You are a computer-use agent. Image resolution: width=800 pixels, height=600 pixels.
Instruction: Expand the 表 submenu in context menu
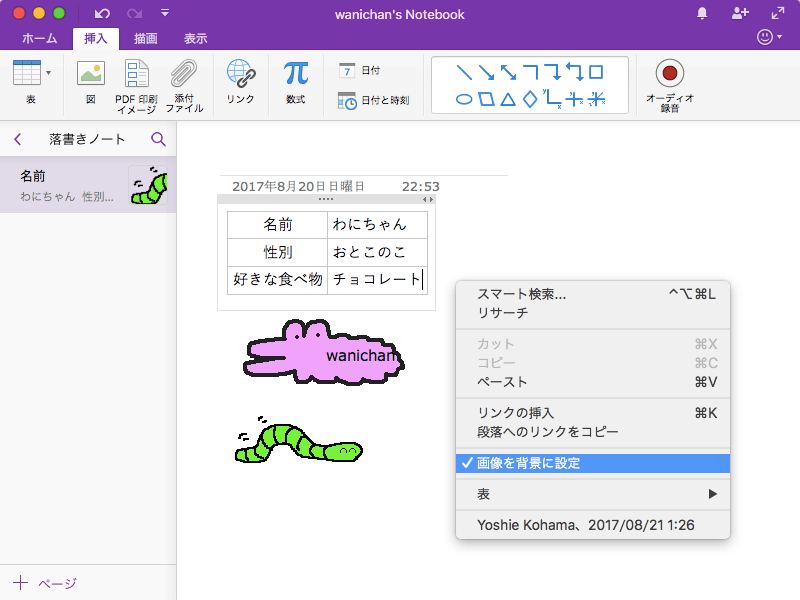(593, 494)
